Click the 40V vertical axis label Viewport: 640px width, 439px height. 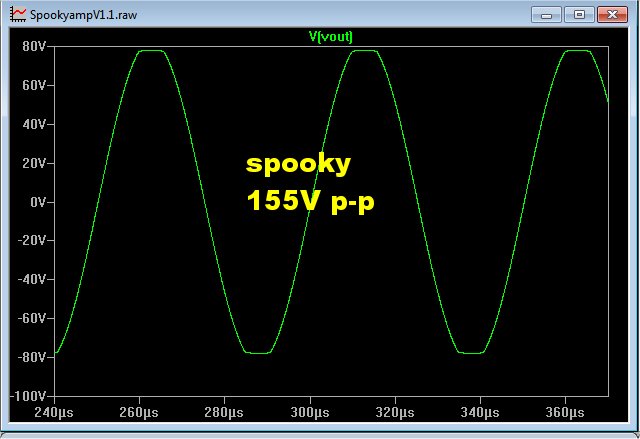(34, 124)
